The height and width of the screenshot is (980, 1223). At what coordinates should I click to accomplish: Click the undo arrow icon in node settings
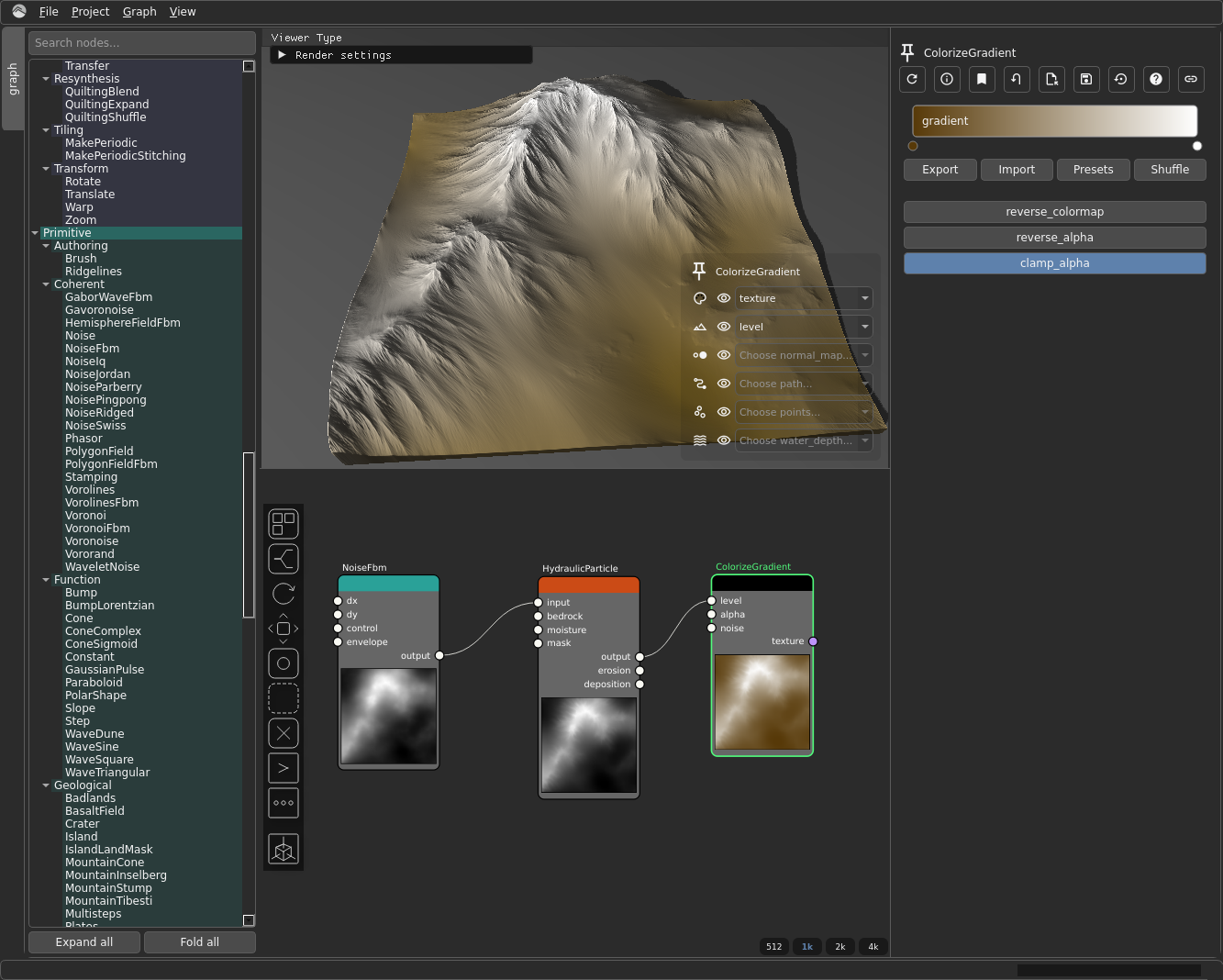pos(1017,79)
